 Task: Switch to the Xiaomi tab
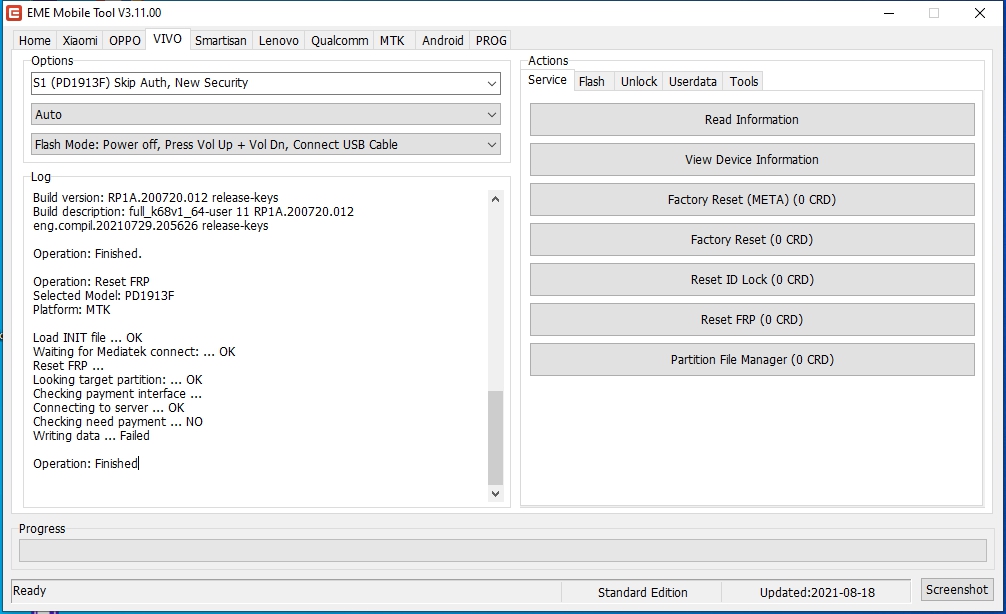pos(80,40)
